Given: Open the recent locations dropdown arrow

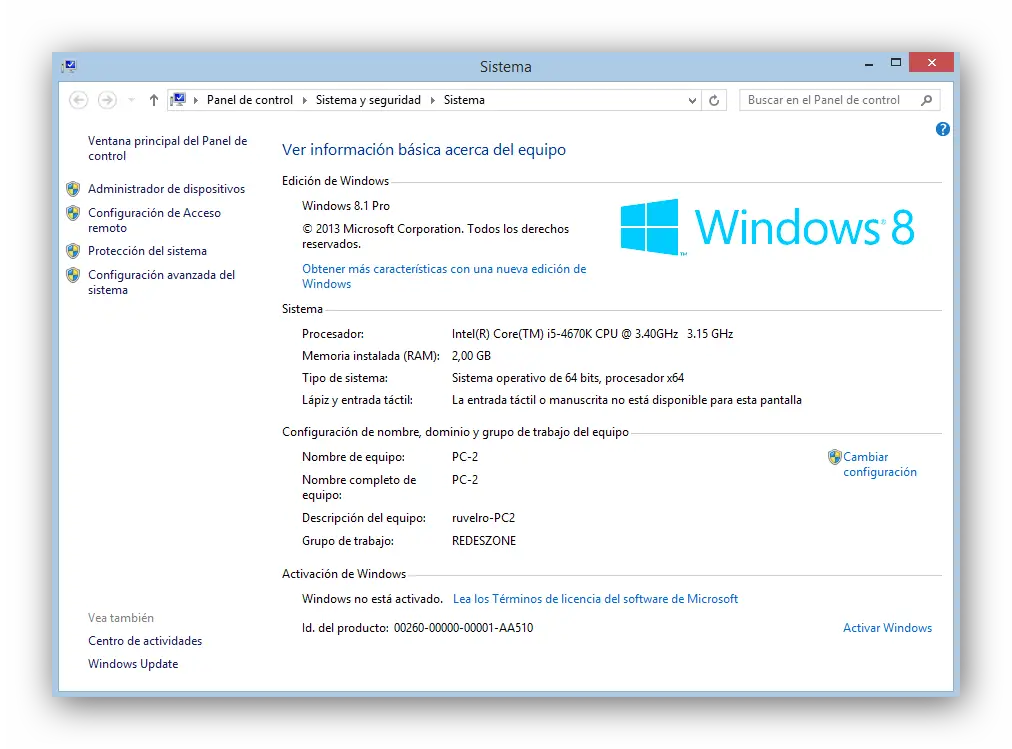Looking at the screenshot, I should pos(132,100).
